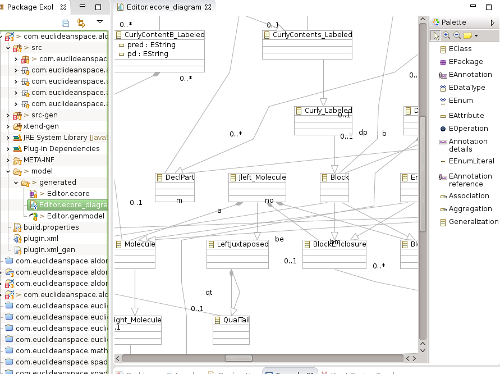This screenshot has height=374, width=500.
Task: Select the Aggregation palette tool
Action: click(x=466, y=209)
